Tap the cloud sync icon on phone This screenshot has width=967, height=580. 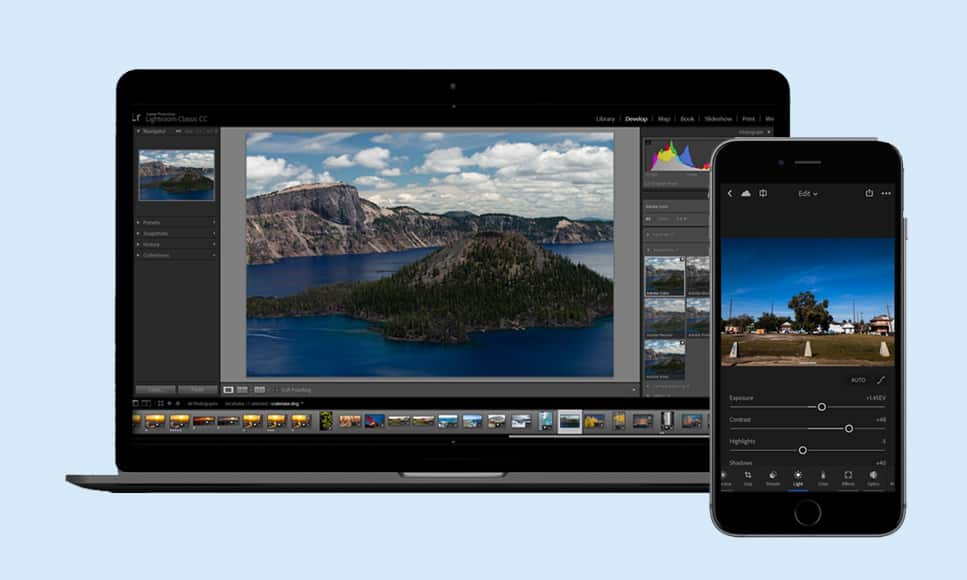746,193
